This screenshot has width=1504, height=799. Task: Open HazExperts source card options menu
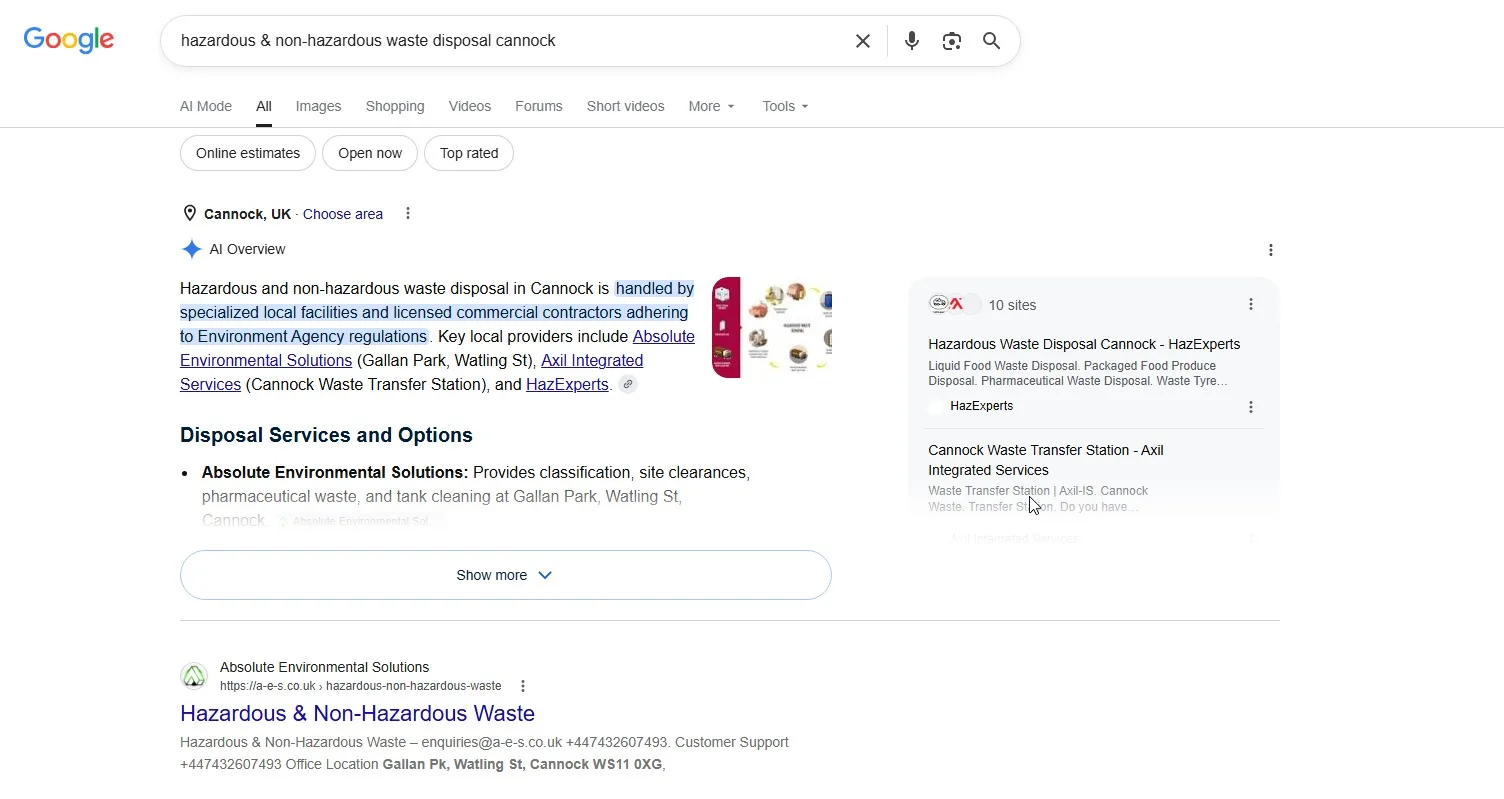[x=1251, y=407]
